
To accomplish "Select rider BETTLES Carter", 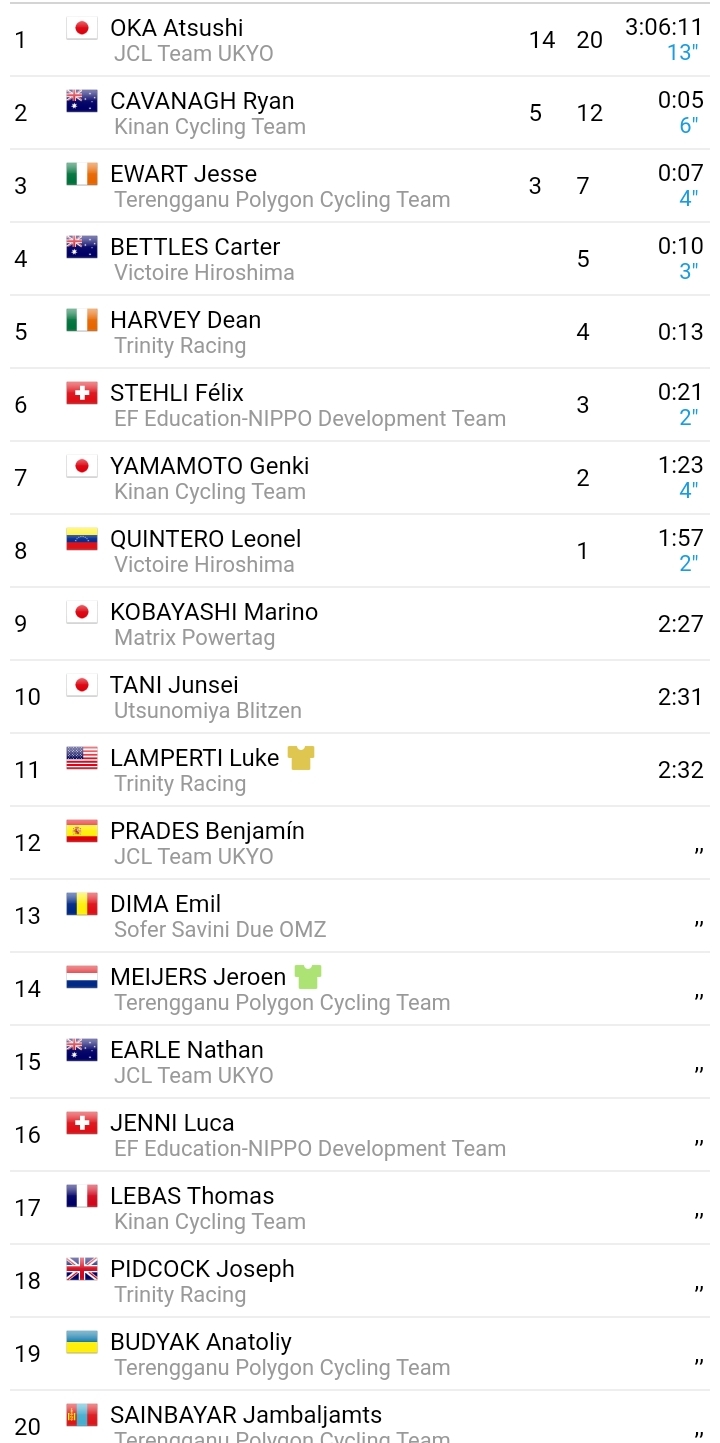I will coord(195,247).
